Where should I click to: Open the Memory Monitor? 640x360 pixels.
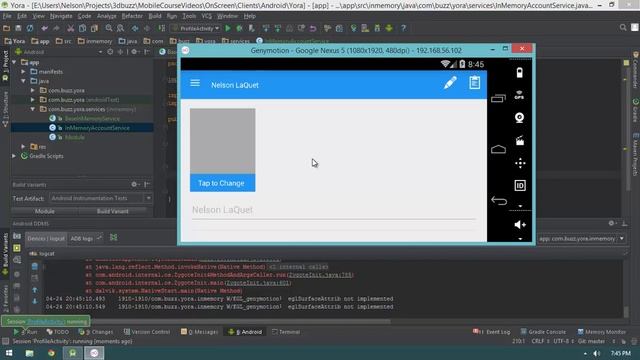[x=602, y=332]
